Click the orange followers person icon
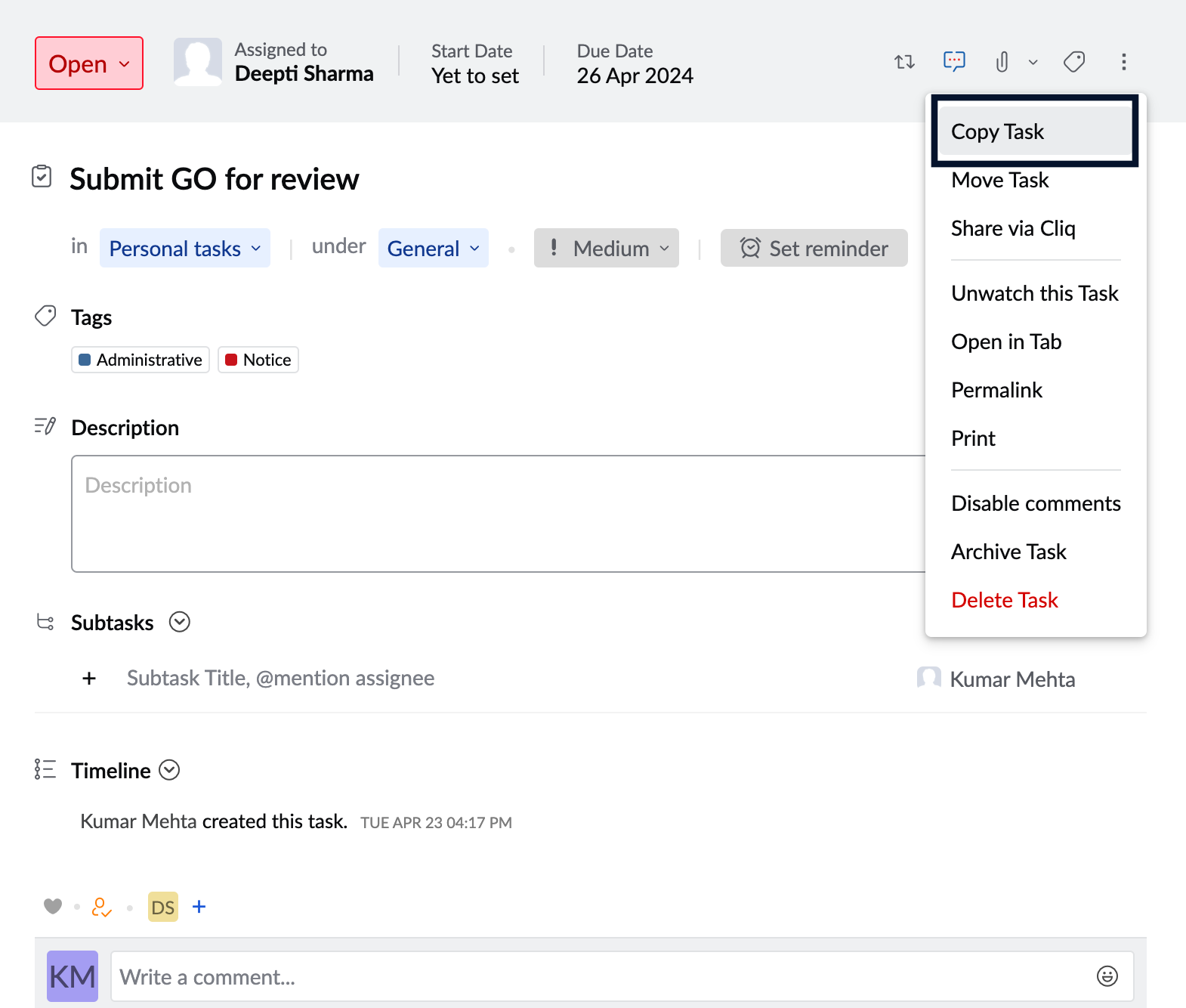Screen dimensions: 1186x1008 (x=101, y=907)
